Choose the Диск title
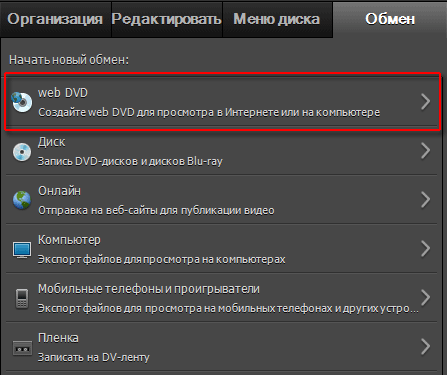Viewport: 447px width, 375px height. [52, 142]
